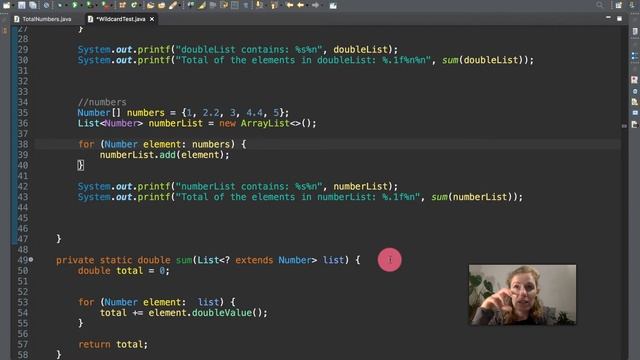This screenshot has width=640, height=360.
Task: Open dropdown arrow beside External Tools
Action: coord(112,5)
